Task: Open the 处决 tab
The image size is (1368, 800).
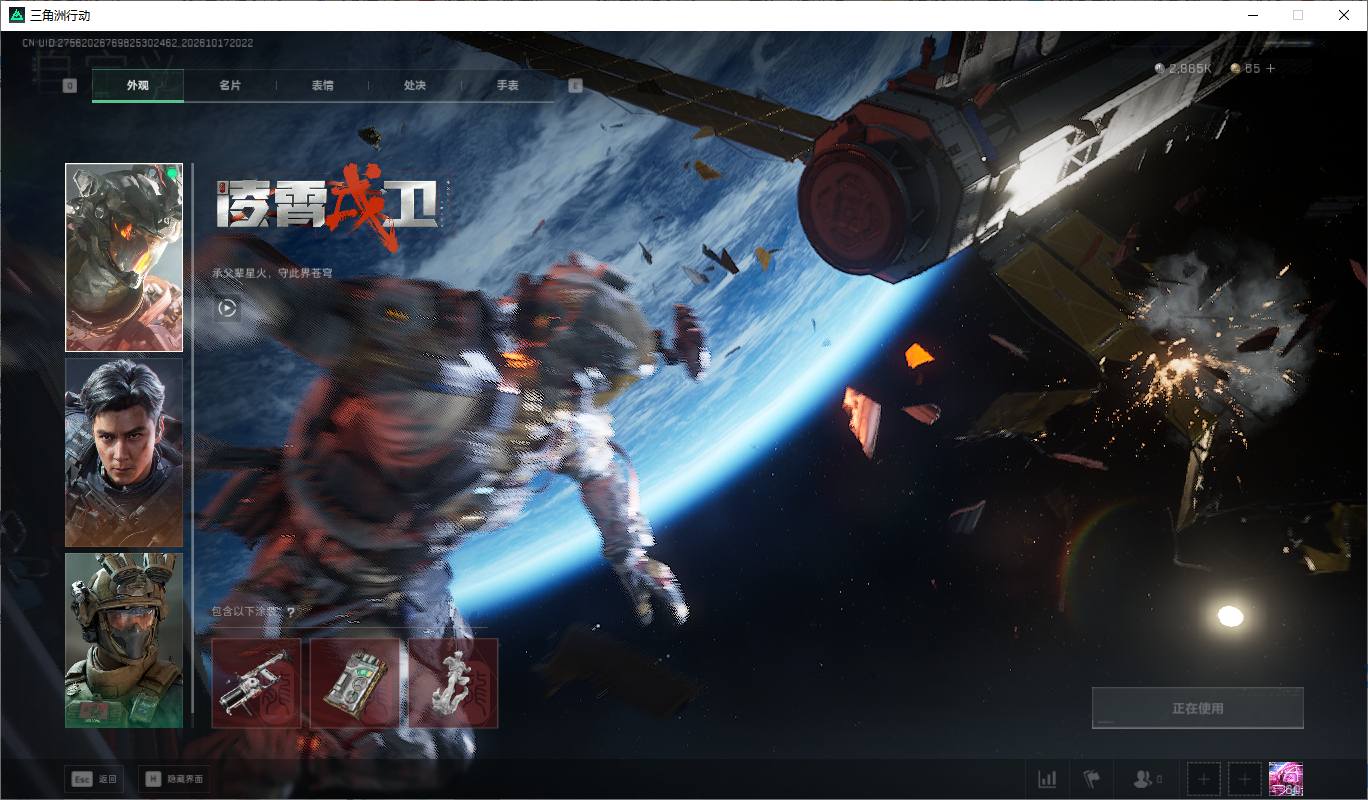Action: [x=415, y=86]
